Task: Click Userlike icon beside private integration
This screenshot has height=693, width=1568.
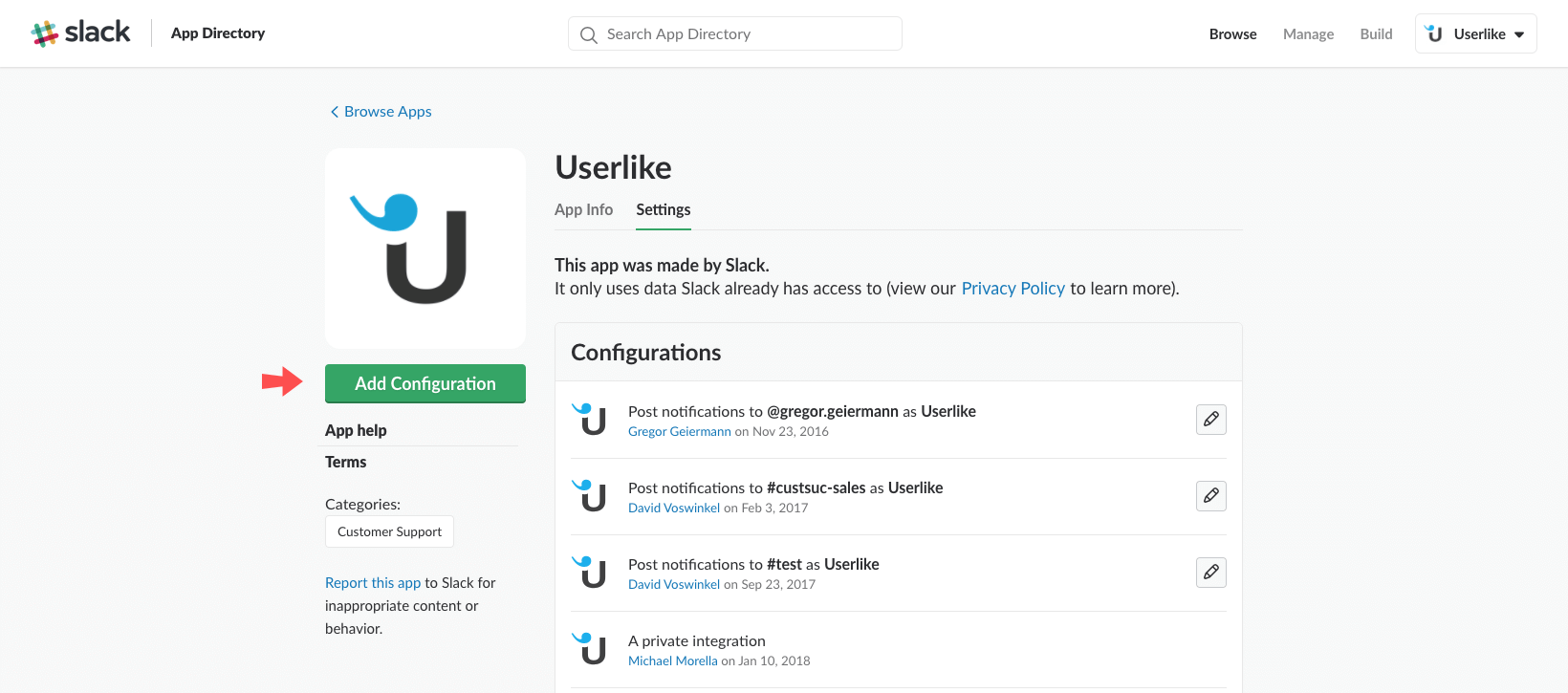Action: coord(590,648)
